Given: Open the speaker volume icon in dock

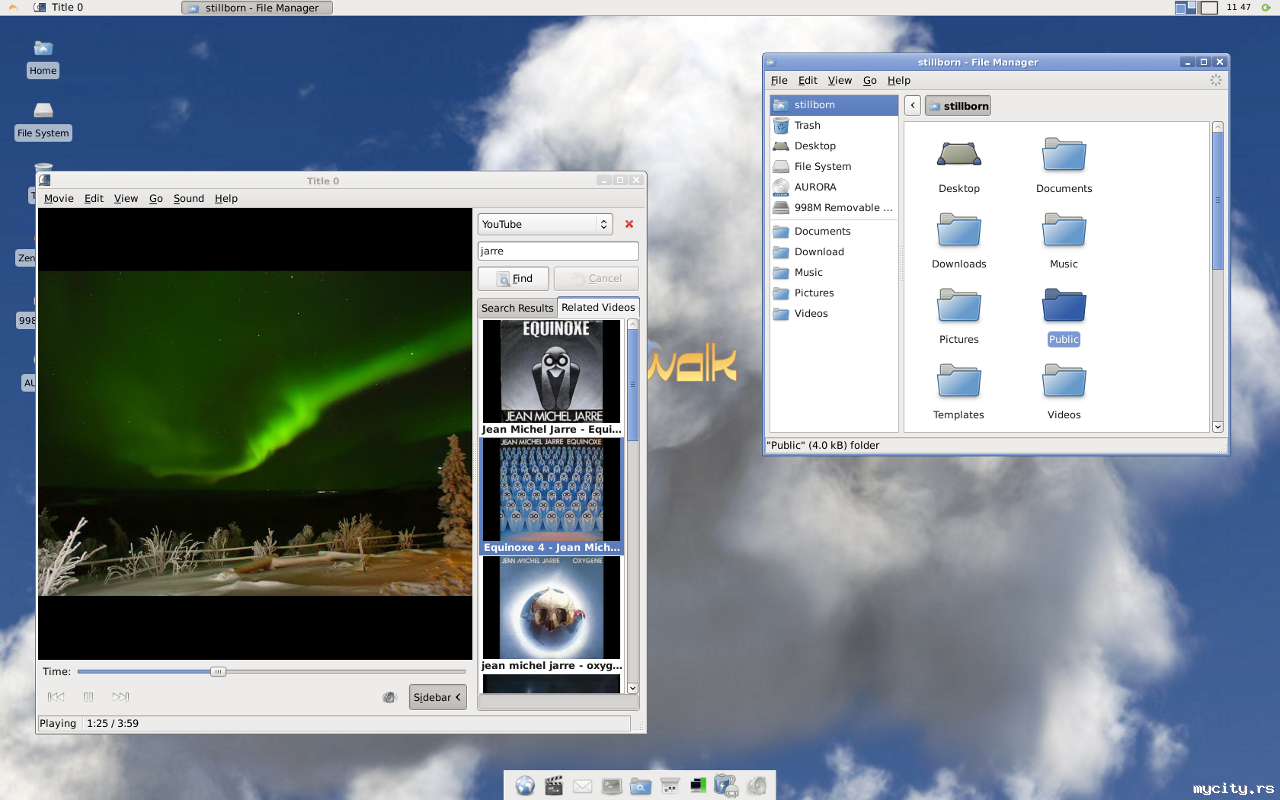Looking at the screenshot, I should [756, 786].
